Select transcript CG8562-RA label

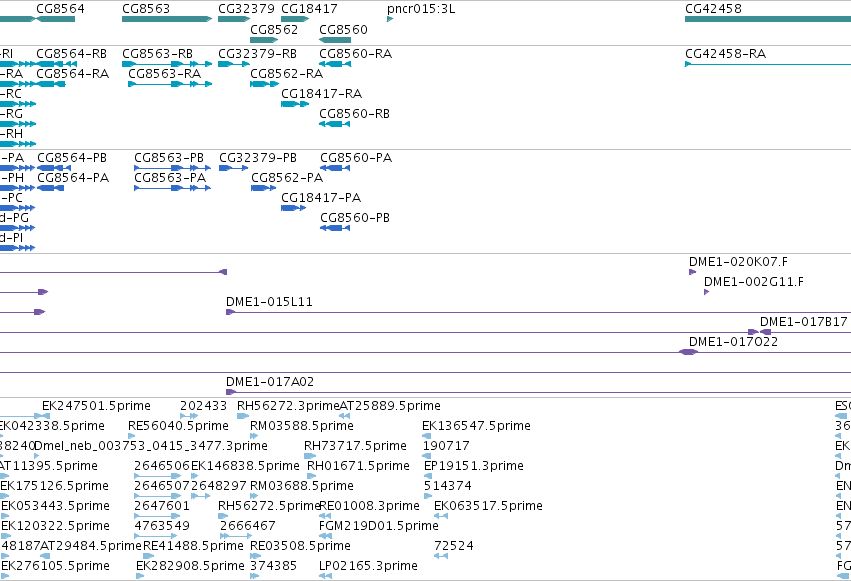[287, 73]
